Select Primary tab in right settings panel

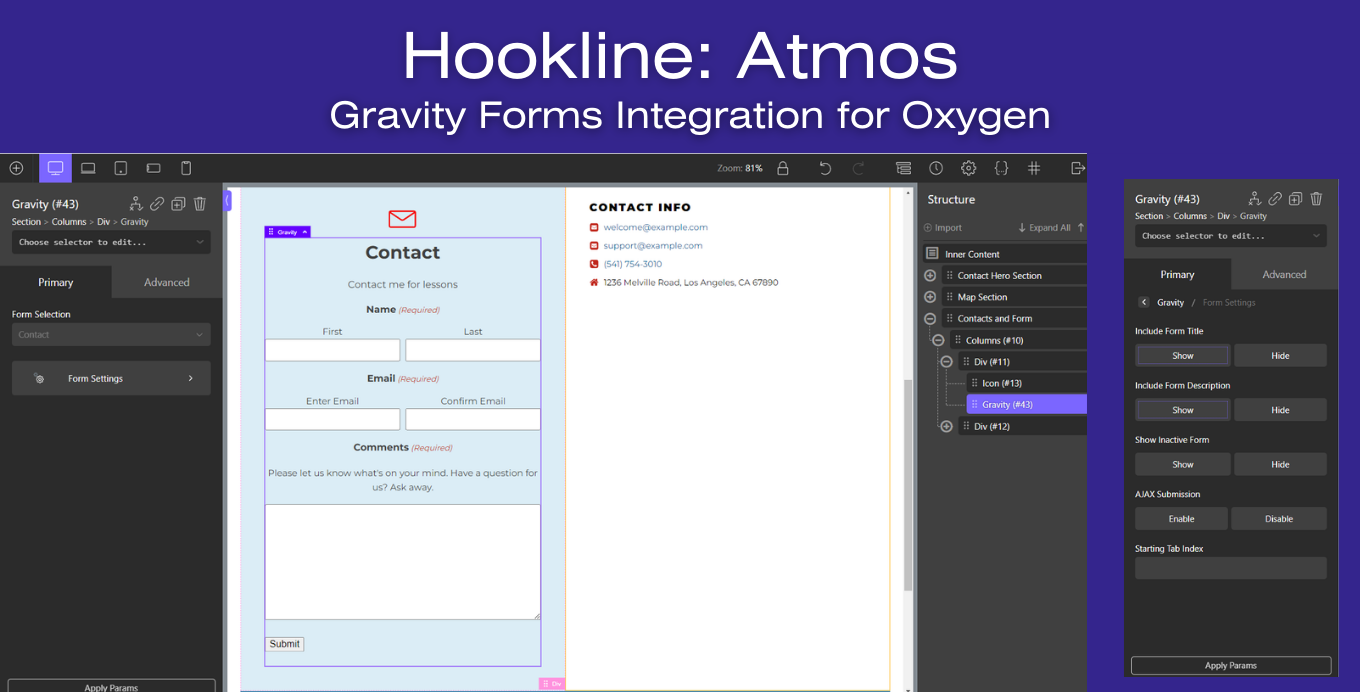(1177, 274)
